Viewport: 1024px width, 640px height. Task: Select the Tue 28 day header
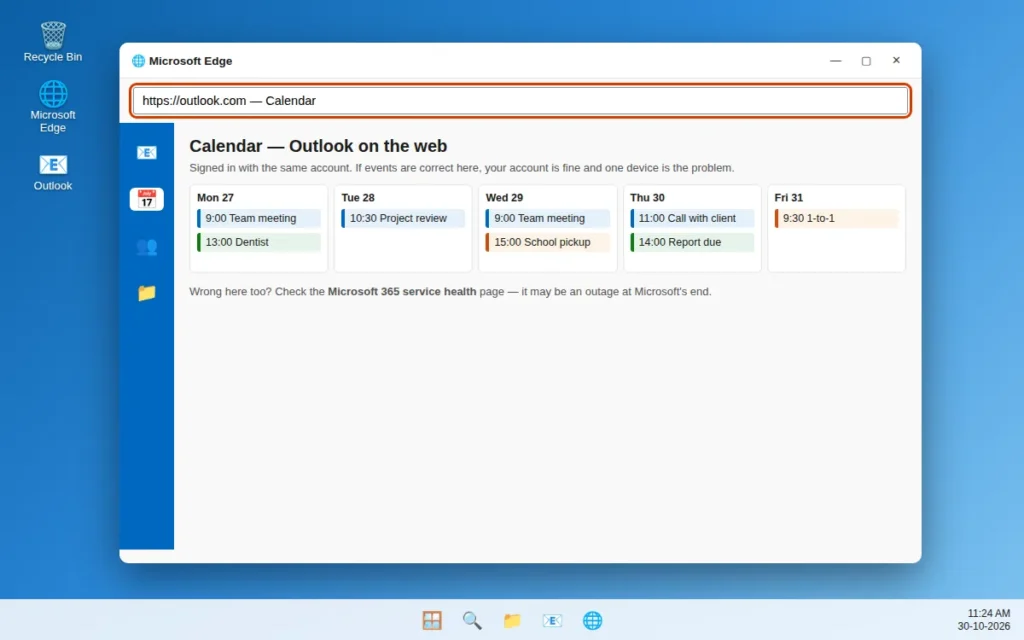click(x=358, y=197)
